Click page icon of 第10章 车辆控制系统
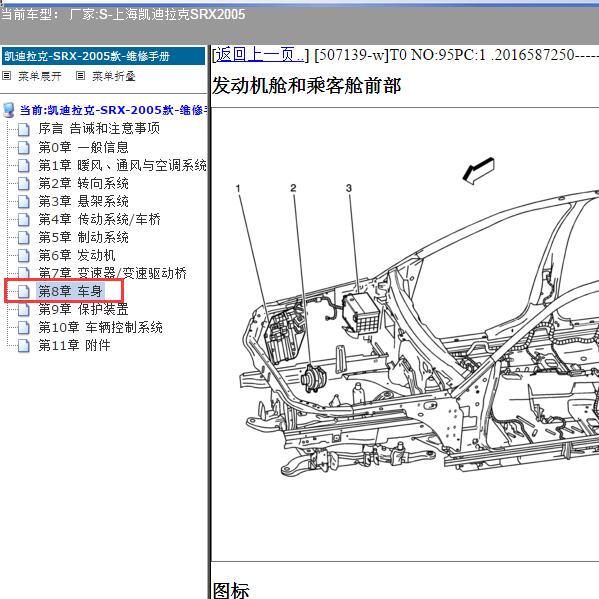Screen dimensions: 599x599 point(24,327)
